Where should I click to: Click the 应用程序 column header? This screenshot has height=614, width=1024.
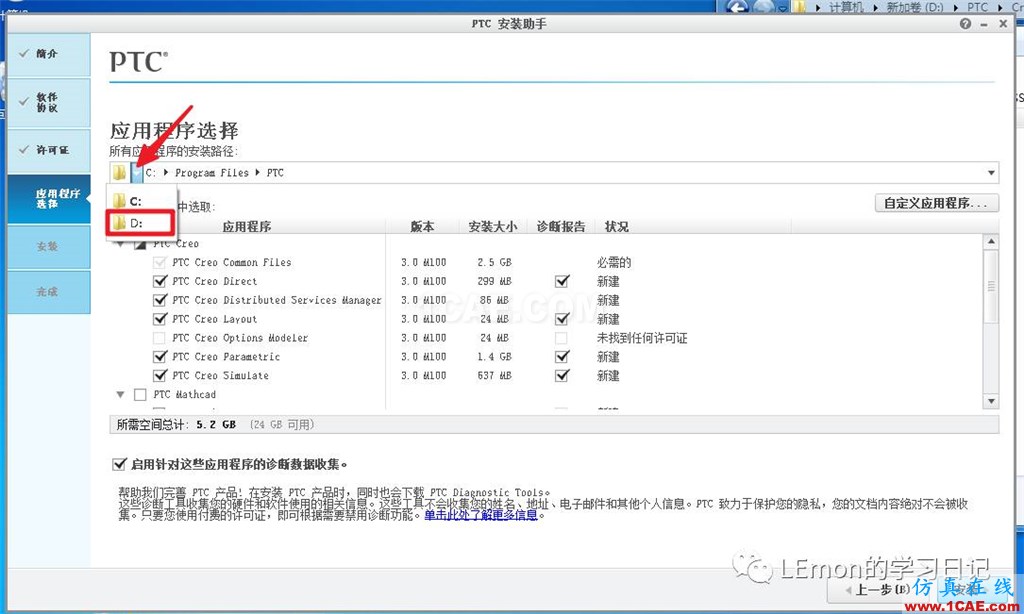(246, 227)
